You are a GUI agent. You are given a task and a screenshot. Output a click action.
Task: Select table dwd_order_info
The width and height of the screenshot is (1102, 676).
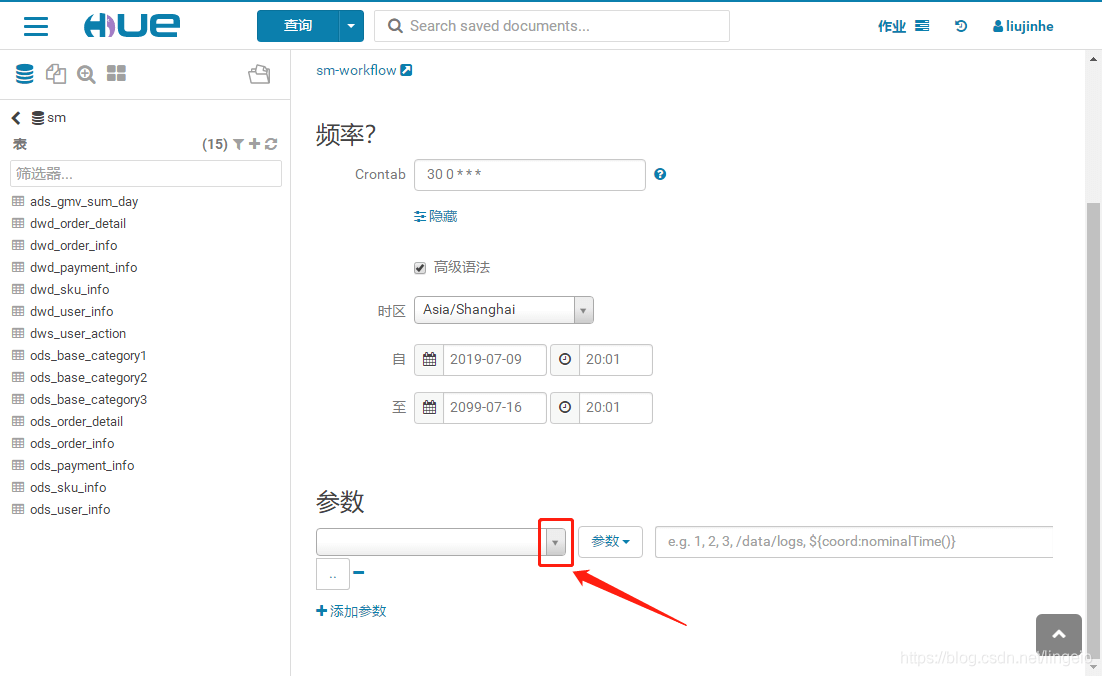click(73, 245)
